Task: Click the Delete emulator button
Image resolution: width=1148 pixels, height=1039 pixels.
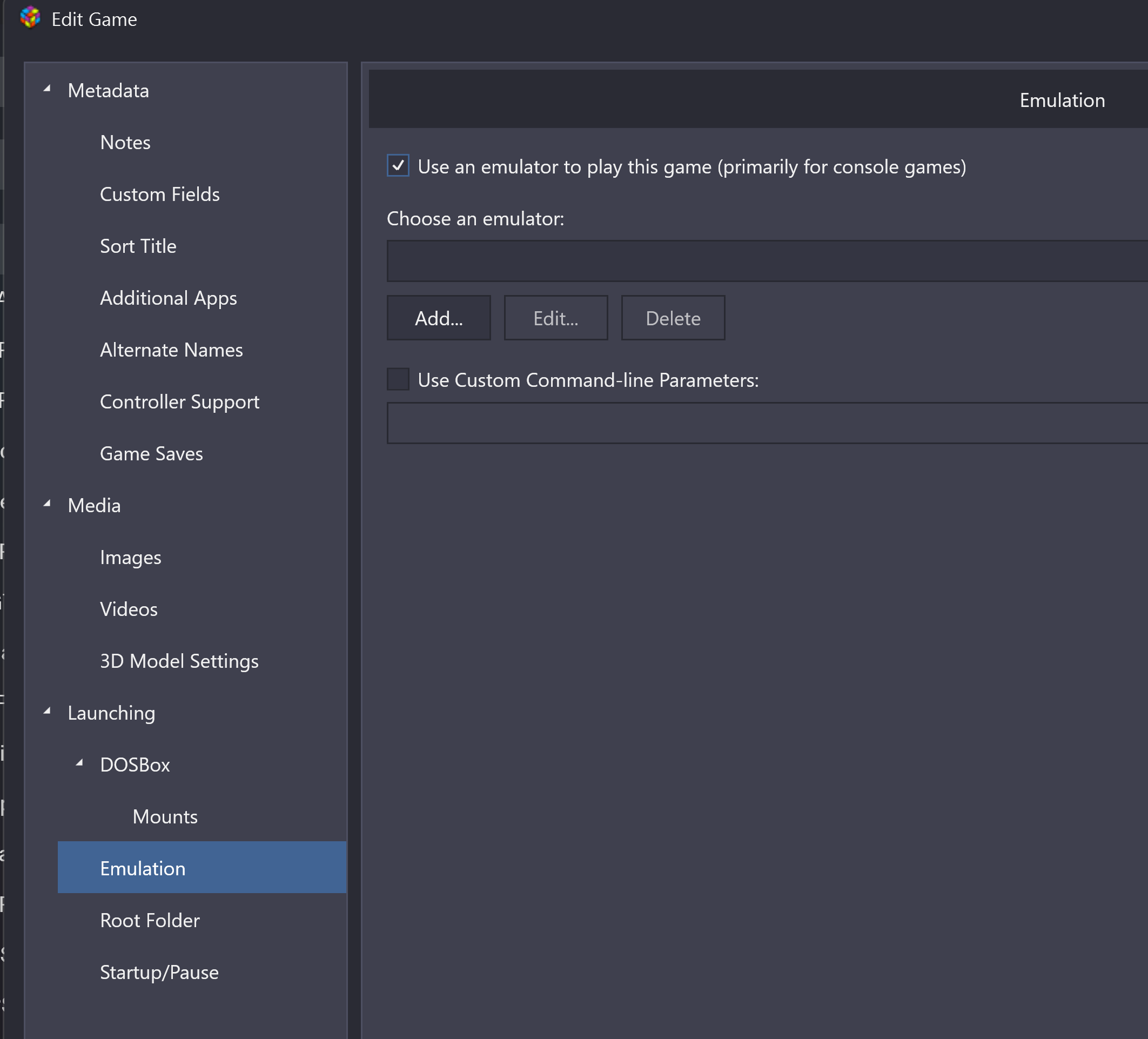Action: click(673, 318)
